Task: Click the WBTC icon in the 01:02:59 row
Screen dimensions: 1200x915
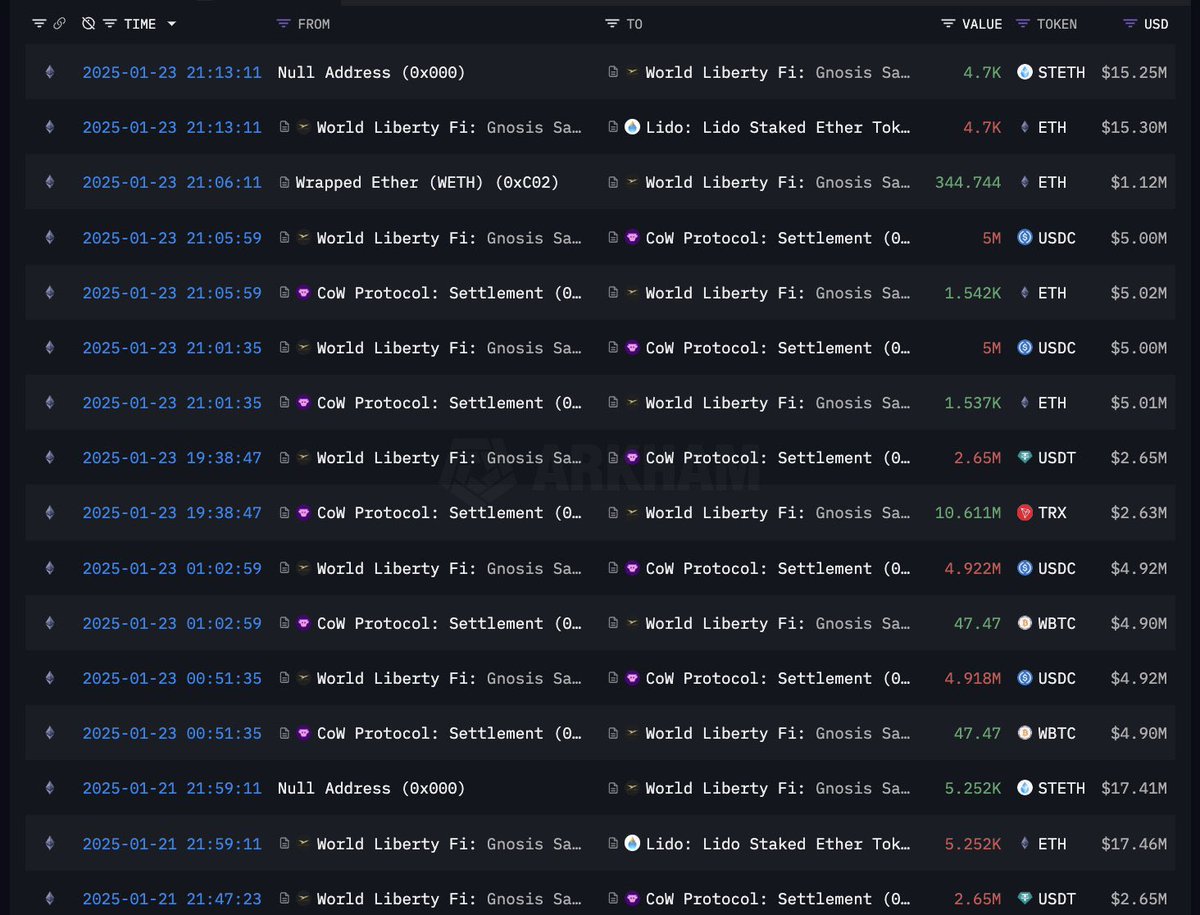Action: tap(1024, 623)
